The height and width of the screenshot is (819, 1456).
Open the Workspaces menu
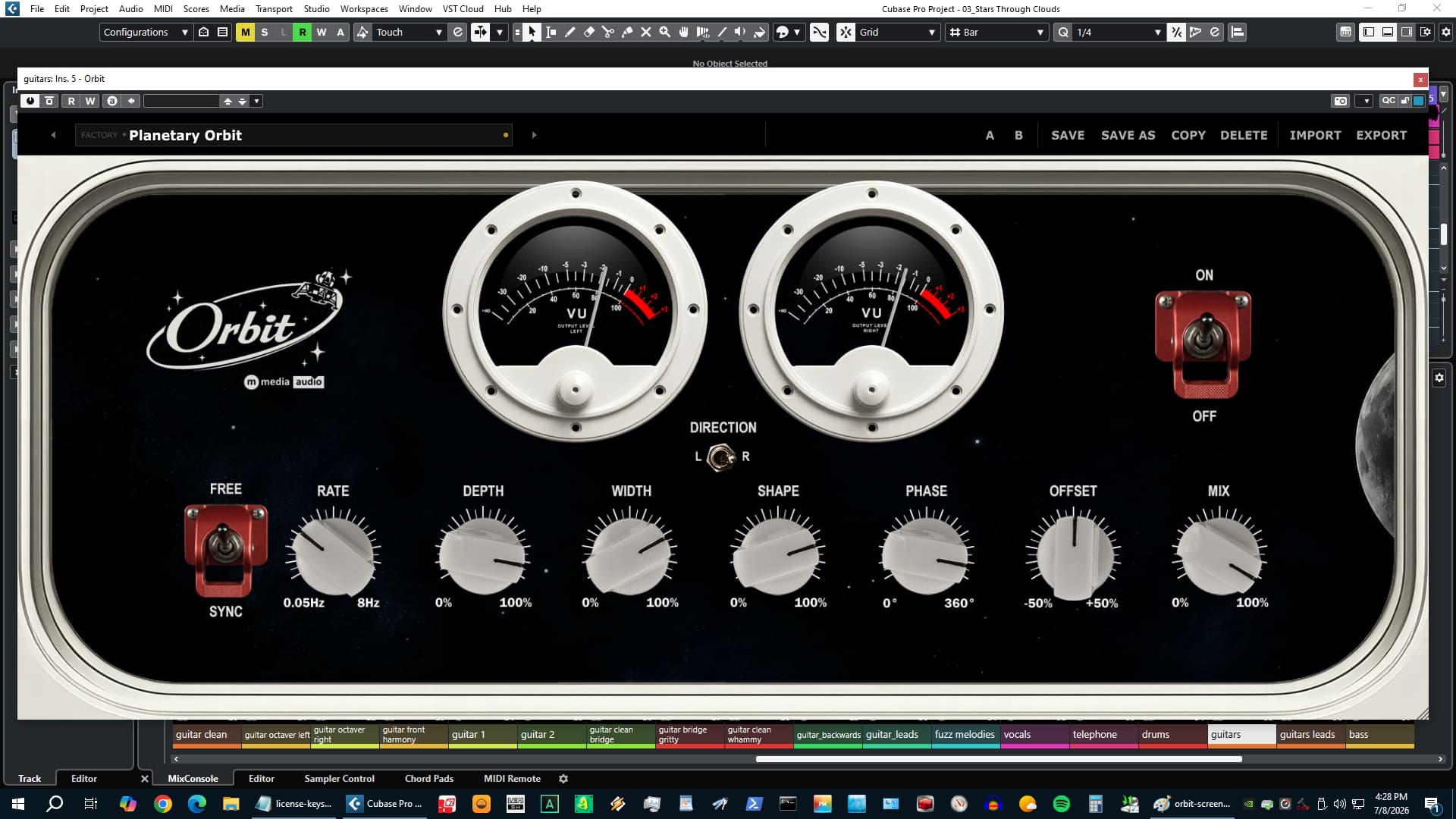click(x=364, y=8)
